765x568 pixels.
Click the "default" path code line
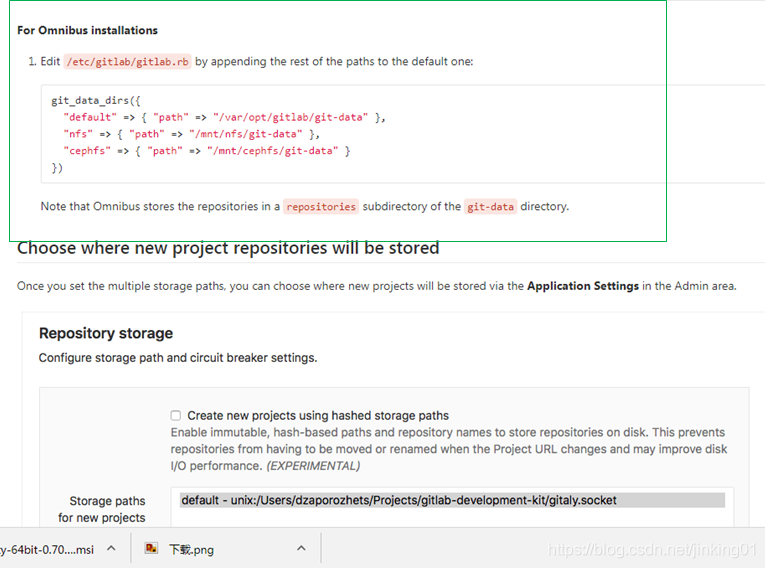click(x=224, y=117)
